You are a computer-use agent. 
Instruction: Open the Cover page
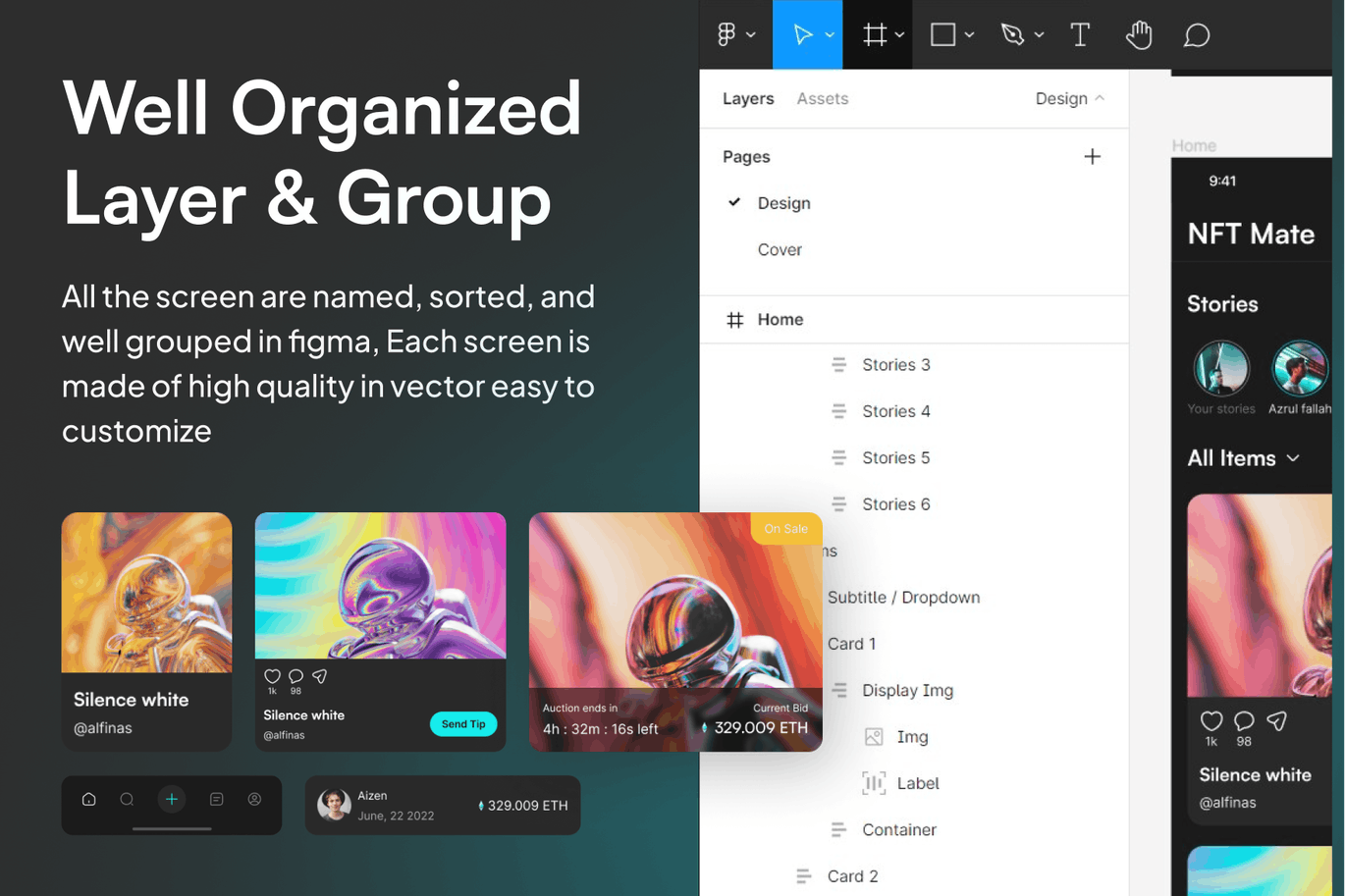point(780,249)
